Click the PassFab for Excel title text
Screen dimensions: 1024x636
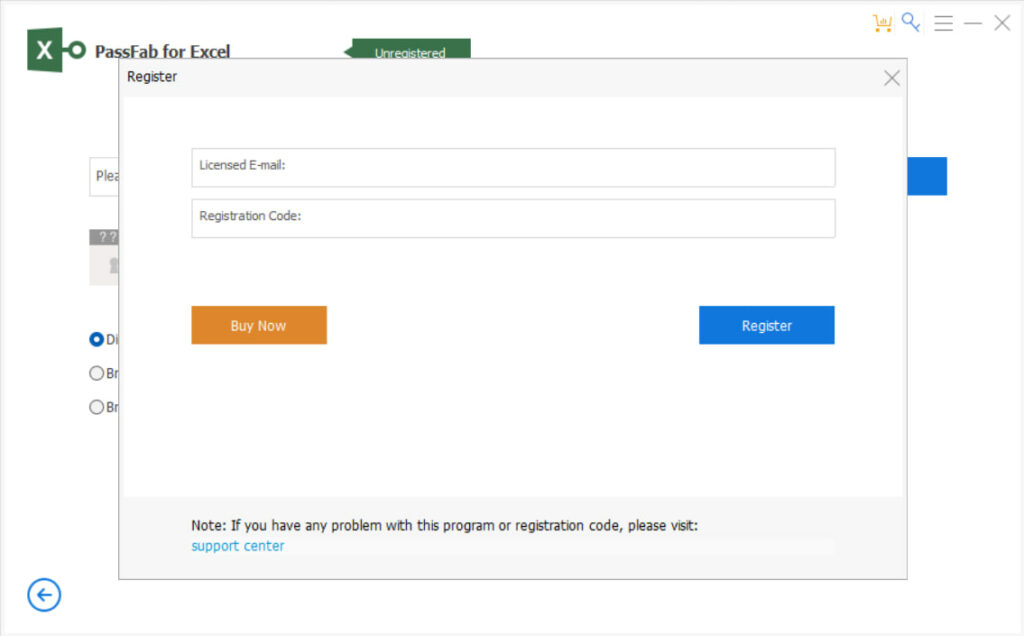(163, 51)
